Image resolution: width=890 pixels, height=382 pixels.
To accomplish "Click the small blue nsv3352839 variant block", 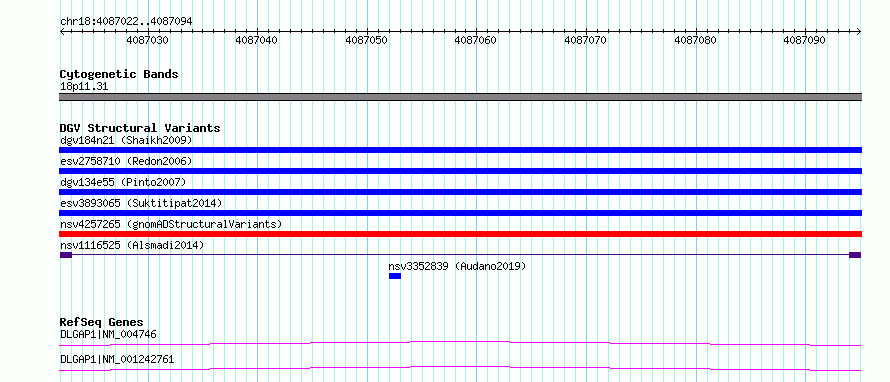I will pos(395,276).
